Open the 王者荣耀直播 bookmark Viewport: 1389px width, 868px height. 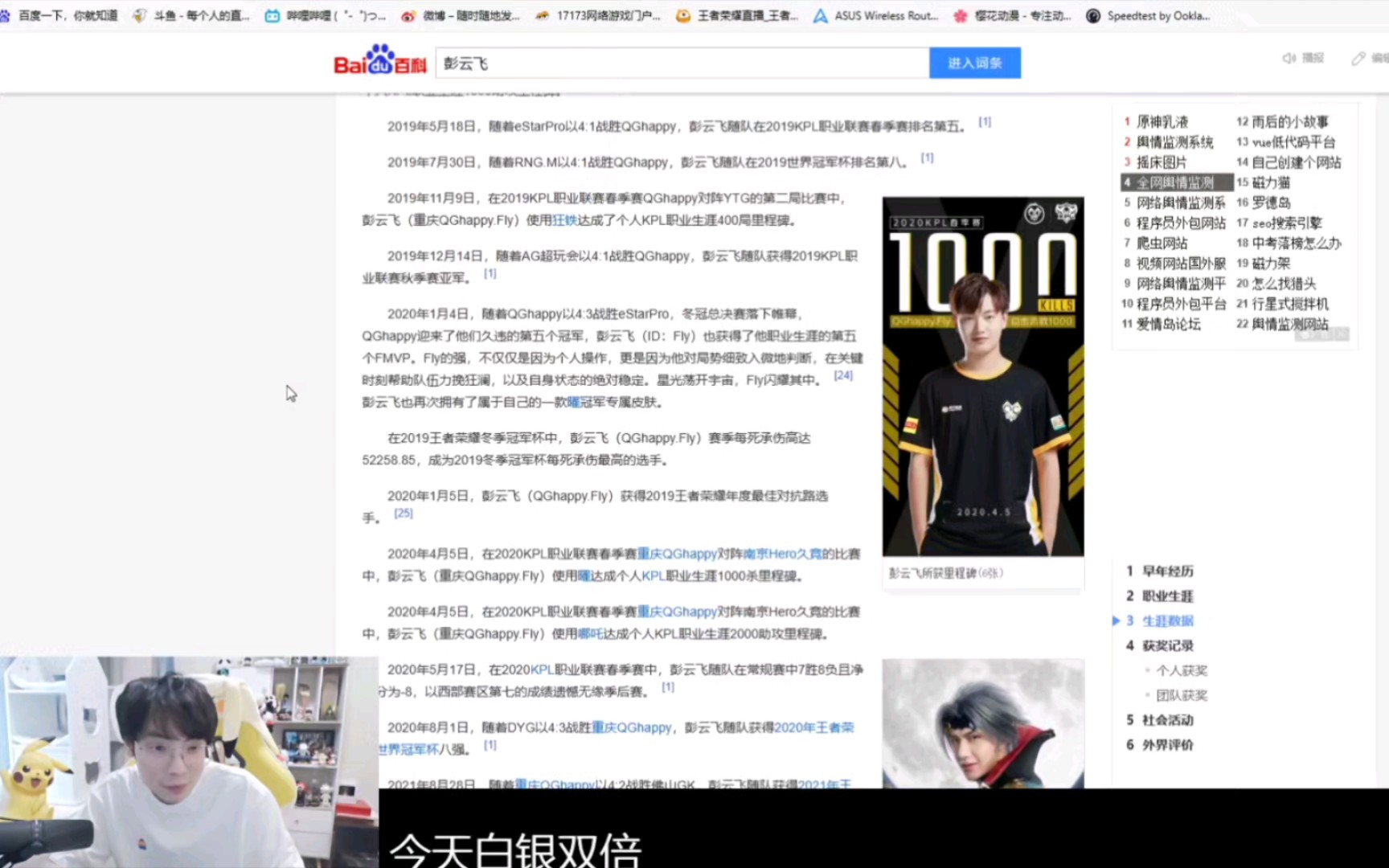tap(737, 15)
